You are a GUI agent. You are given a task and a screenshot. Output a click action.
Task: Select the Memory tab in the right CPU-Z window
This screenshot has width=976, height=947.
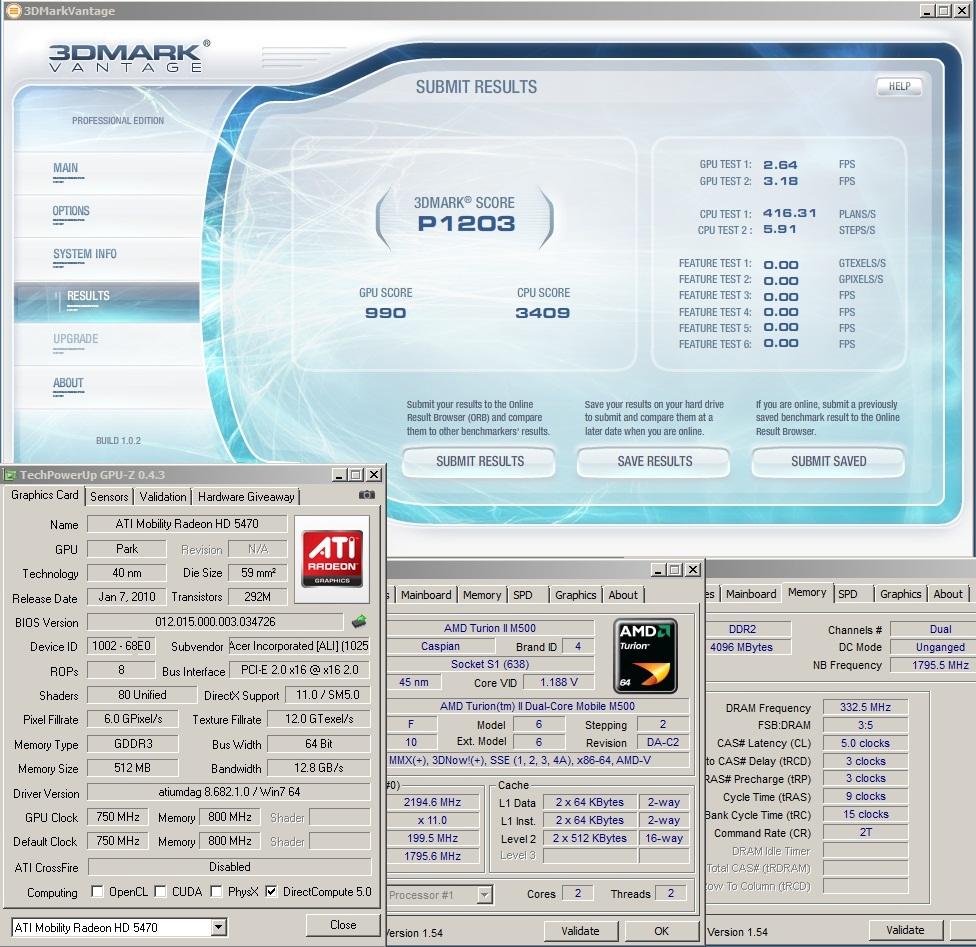coord(807,593)
